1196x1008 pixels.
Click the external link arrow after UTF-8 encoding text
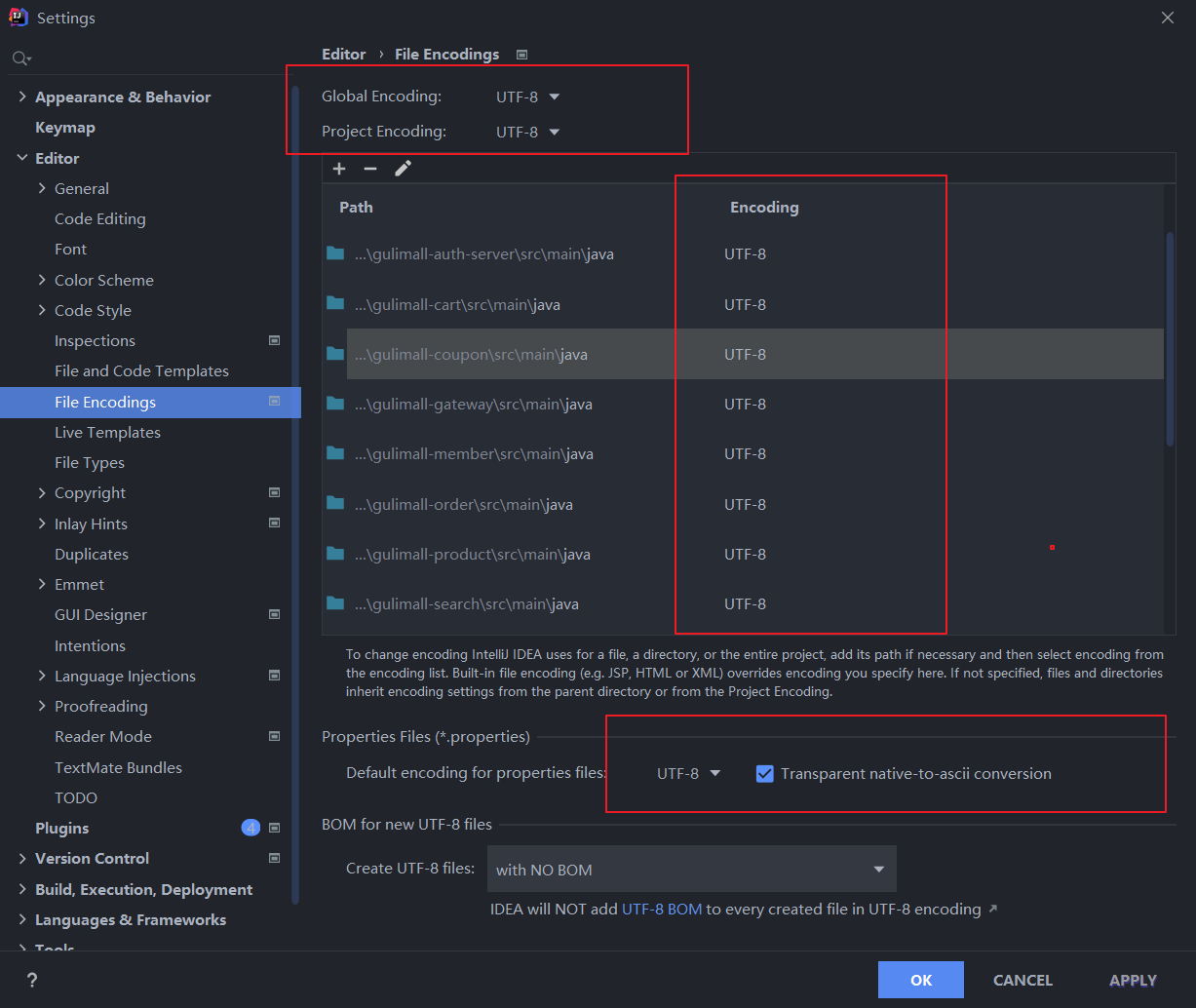pos(993,909)
